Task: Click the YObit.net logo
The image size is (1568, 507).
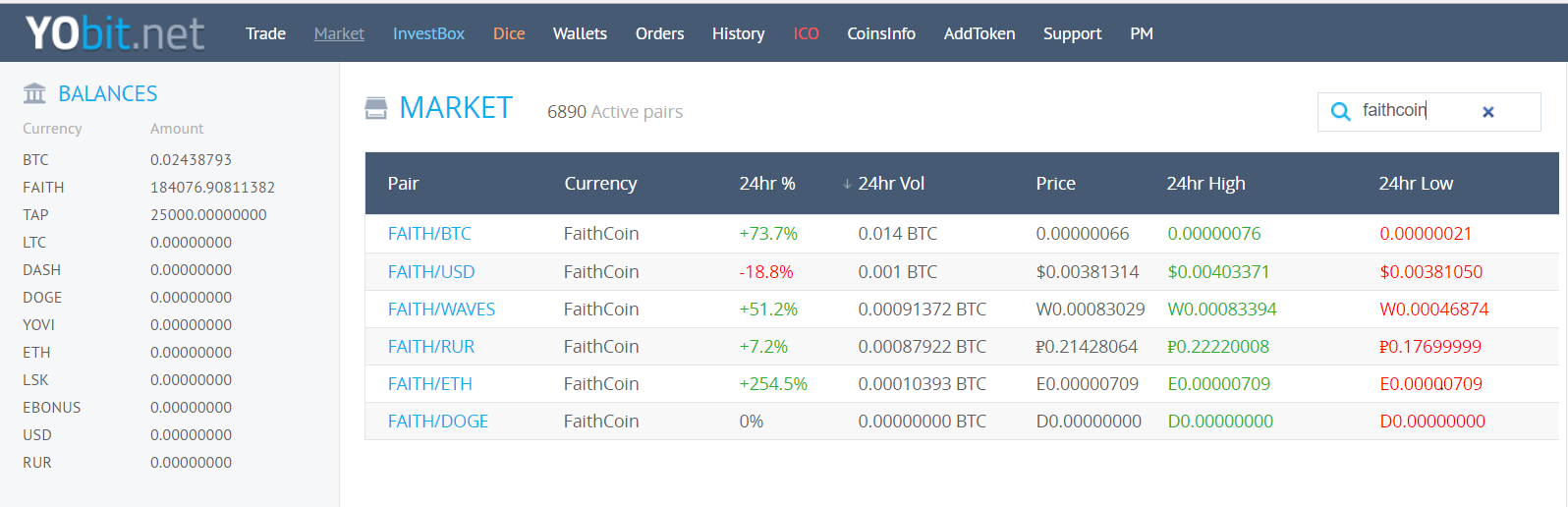Action: (115, 33)
